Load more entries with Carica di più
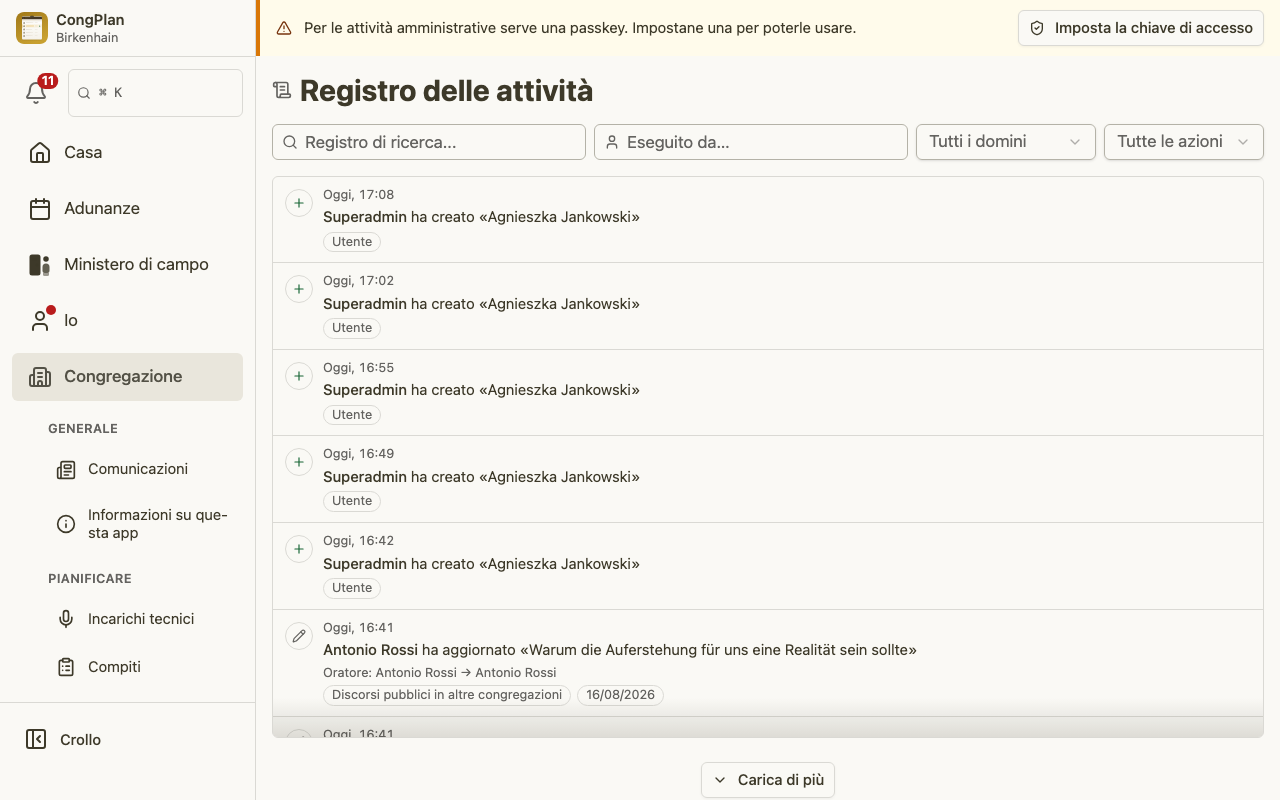Viewport: 1280px width, 800px height. (768, 780)
